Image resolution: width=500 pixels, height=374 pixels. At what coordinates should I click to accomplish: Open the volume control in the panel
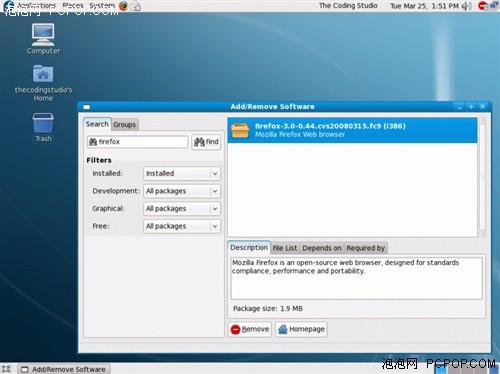click(x=467, y=6)
